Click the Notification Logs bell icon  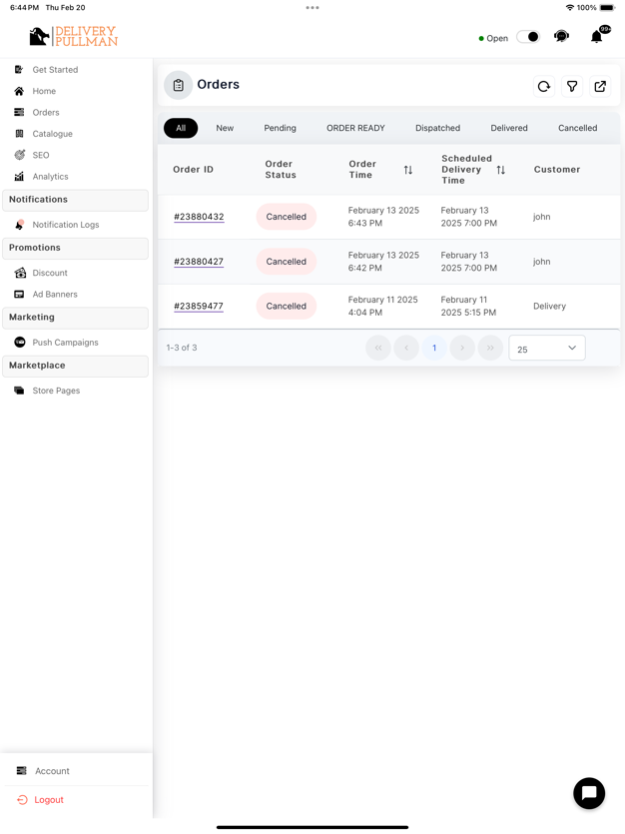tap(20, 224)
